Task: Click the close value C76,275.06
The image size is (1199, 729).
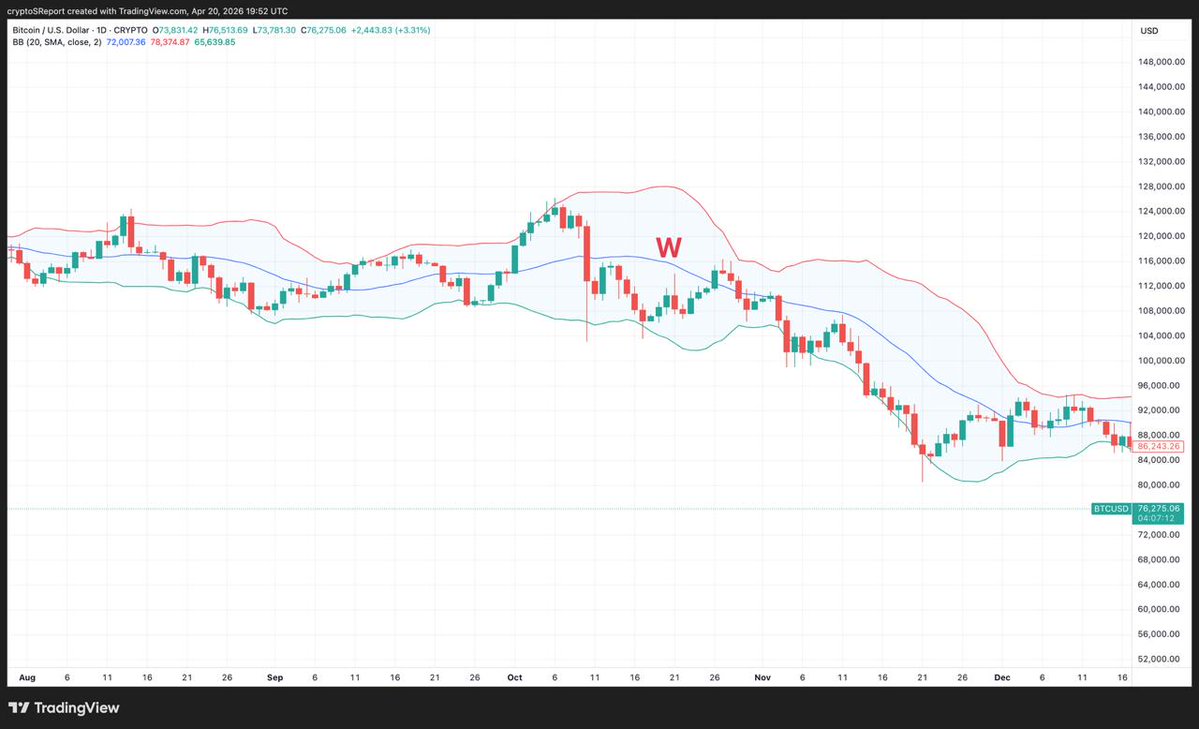Action: click(323, 31)
